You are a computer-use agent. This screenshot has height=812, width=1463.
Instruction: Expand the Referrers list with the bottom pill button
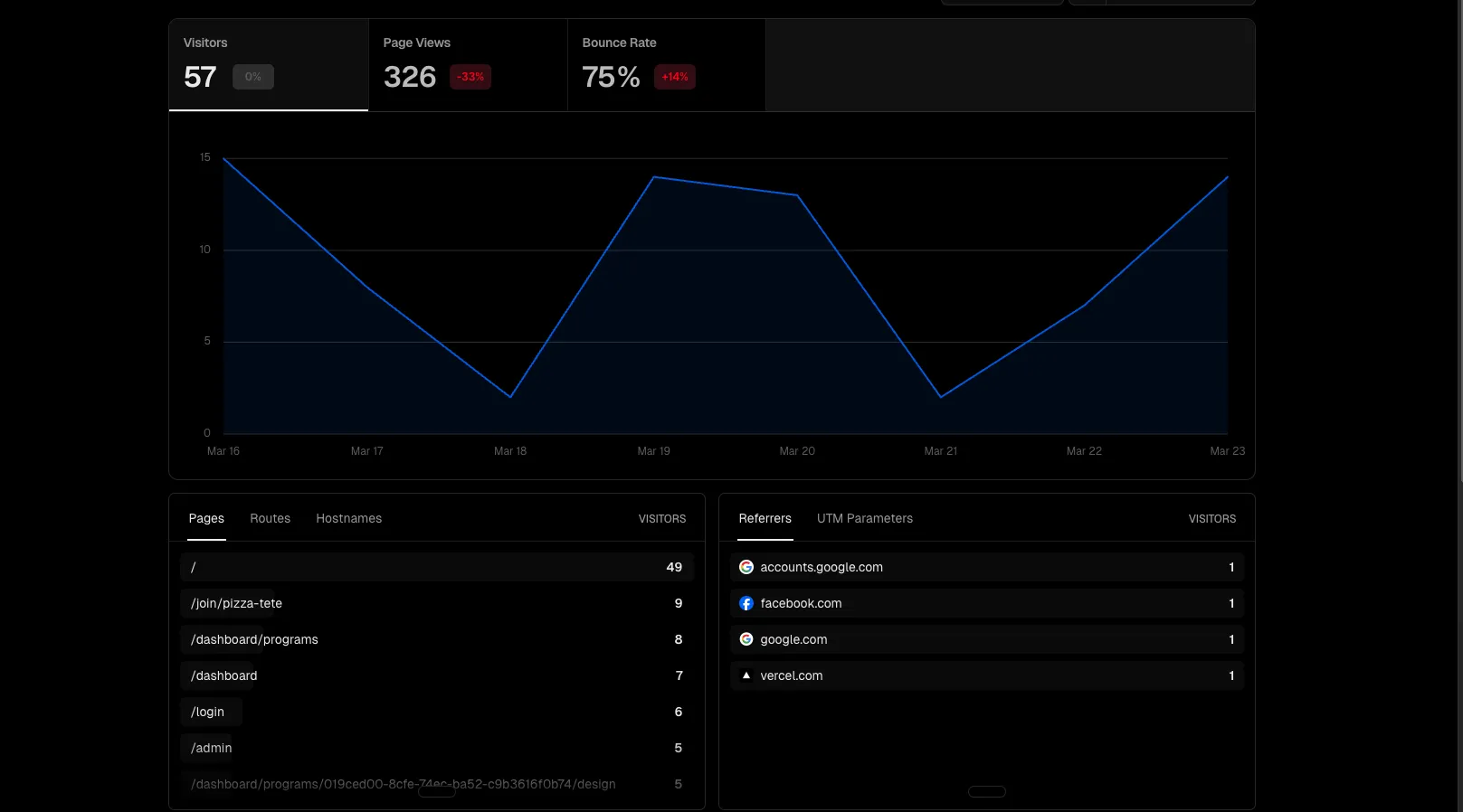point(987,791)
